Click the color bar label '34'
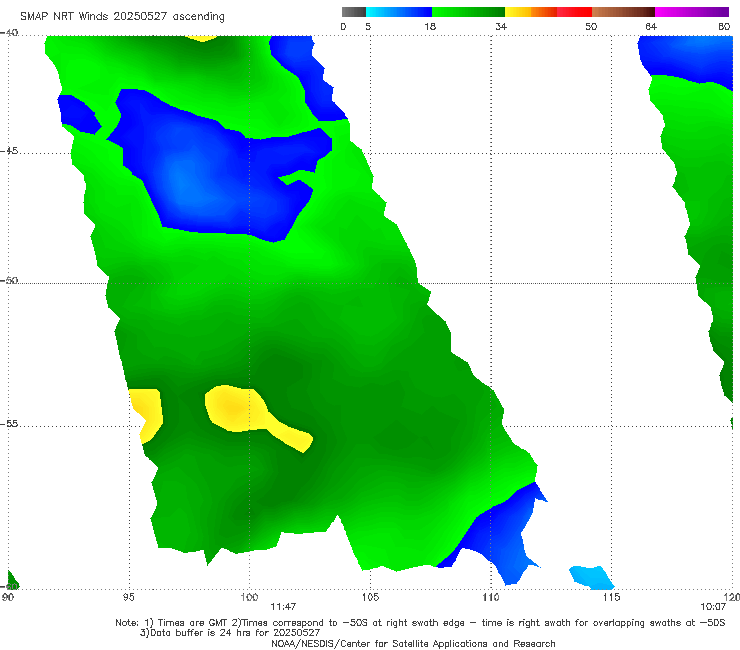Image resolution: width=740 pixels, height=650 pixels. tap(501, 26)
